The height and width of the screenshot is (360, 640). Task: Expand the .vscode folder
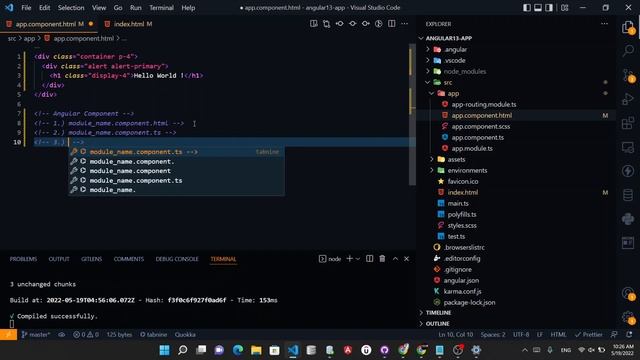[428, 60]
